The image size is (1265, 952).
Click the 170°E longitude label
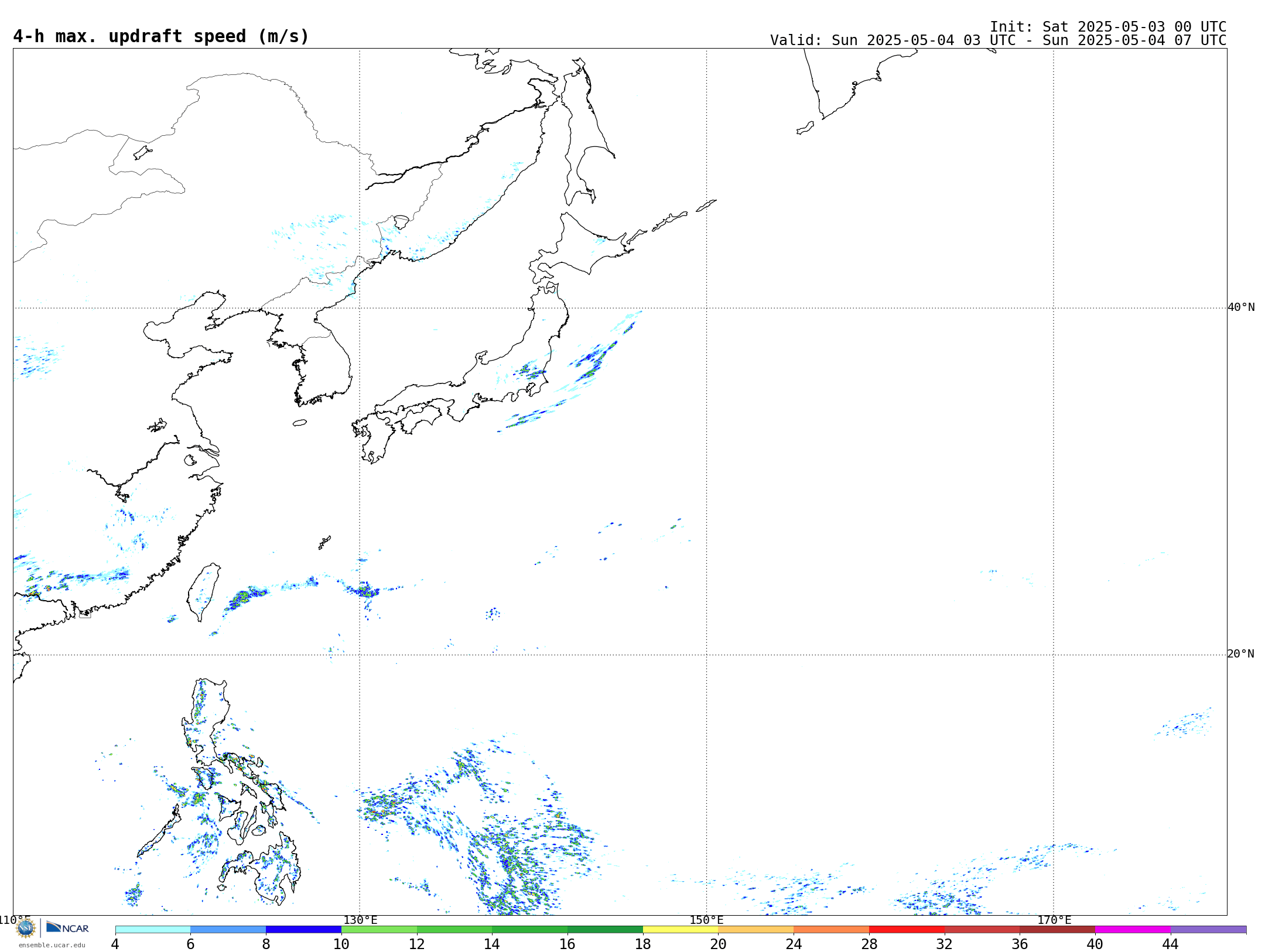point(1054,920)
